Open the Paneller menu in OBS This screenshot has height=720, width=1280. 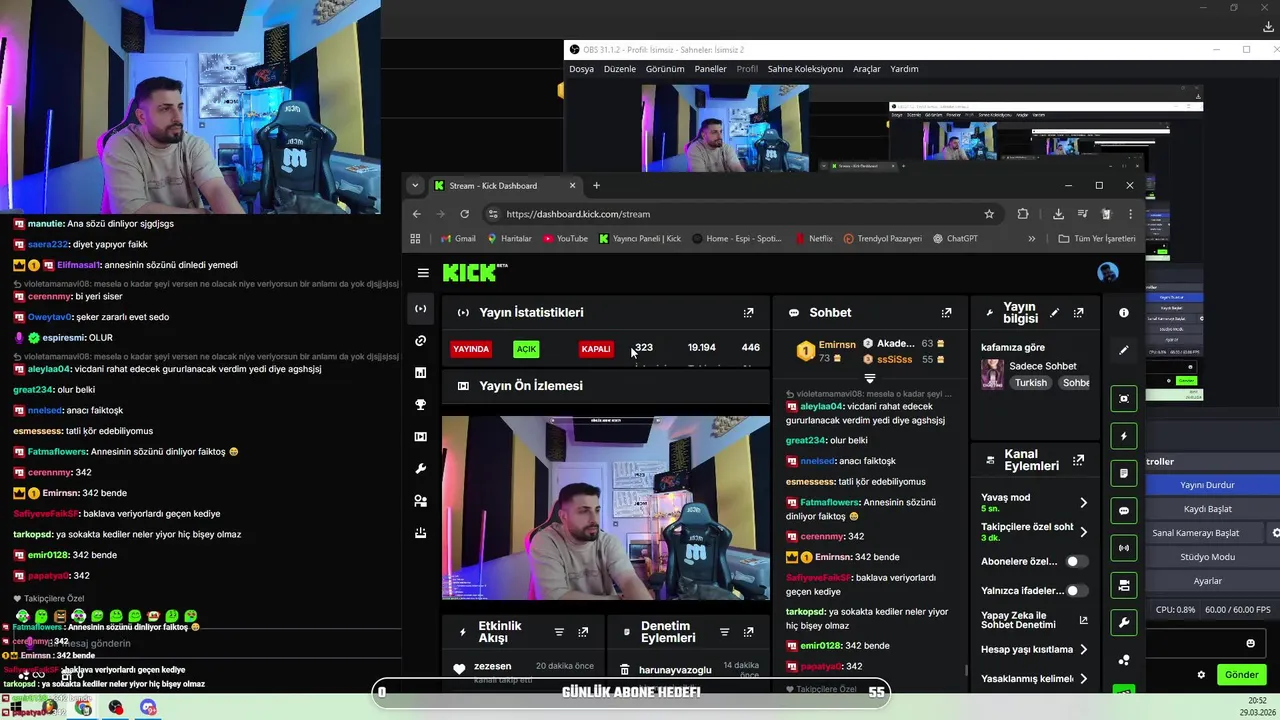click(x=710, y=69)
